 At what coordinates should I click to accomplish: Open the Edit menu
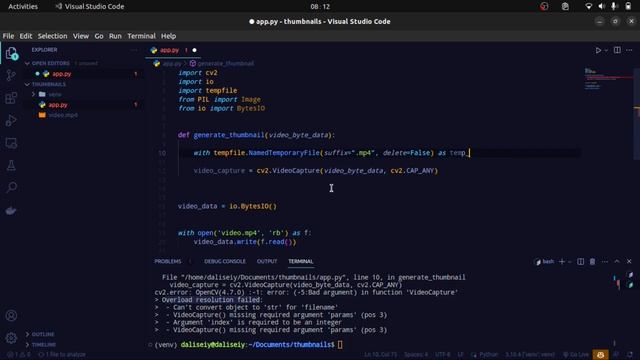[26, 36]
